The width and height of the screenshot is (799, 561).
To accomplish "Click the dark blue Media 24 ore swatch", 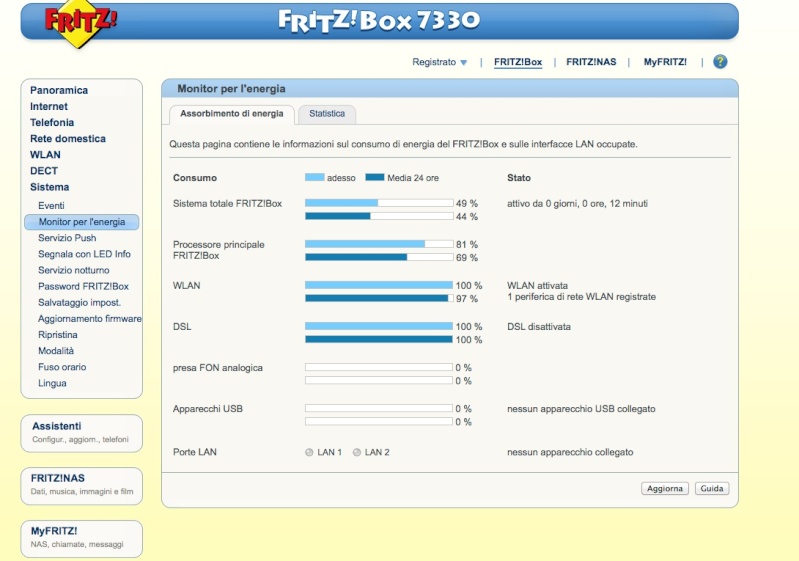I will coord(375,177).
